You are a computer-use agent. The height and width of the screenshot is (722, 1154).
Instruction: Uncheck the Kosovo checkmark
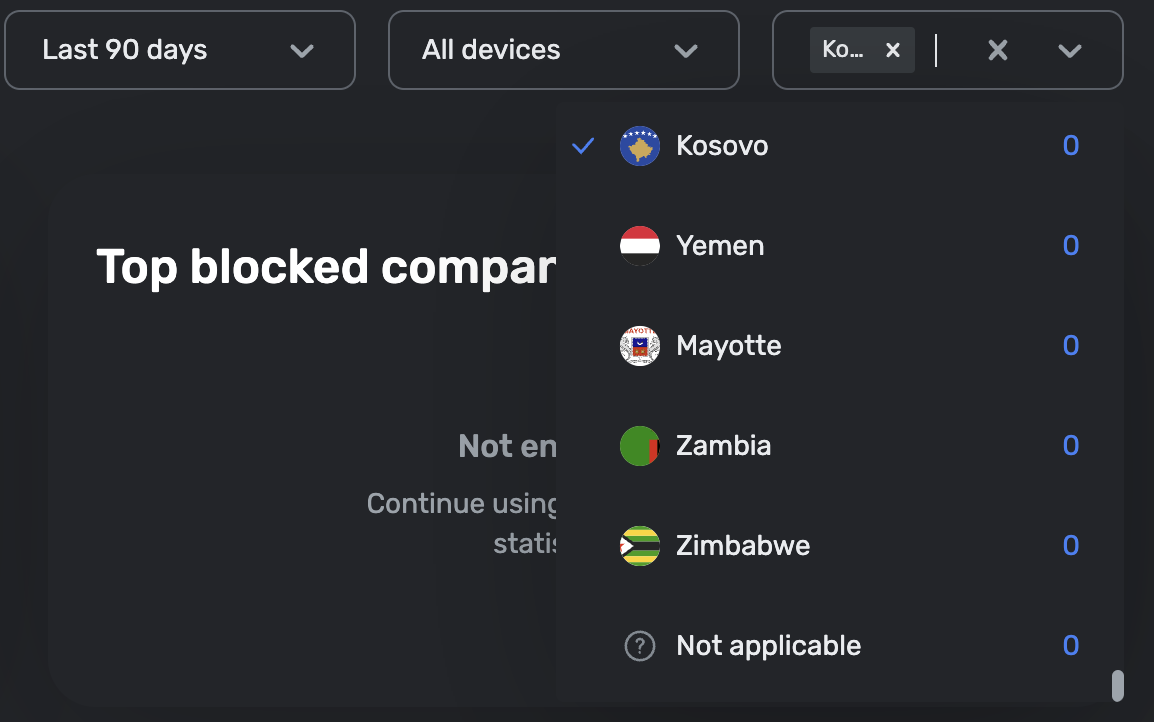click(x=583, y=146)
